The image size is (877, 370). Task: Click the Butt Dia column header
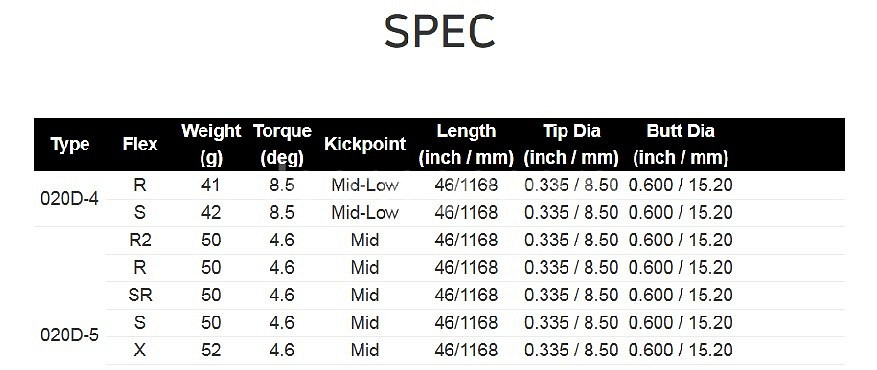click(x=680, y=144)
